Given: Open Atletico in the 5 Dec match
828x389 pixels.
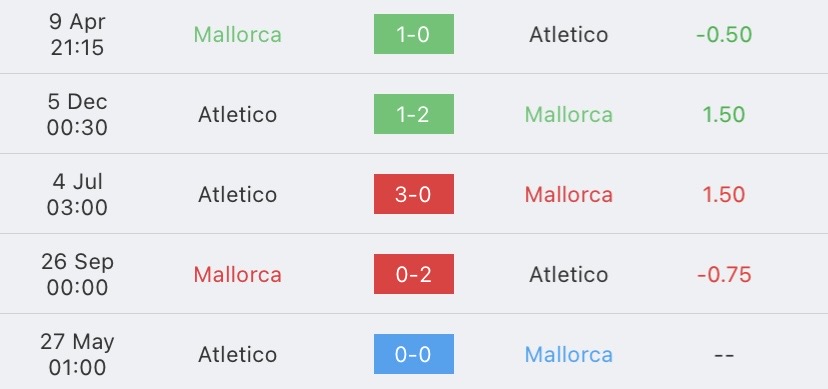Looking at the screenshot, I should (x=238, y=115).
